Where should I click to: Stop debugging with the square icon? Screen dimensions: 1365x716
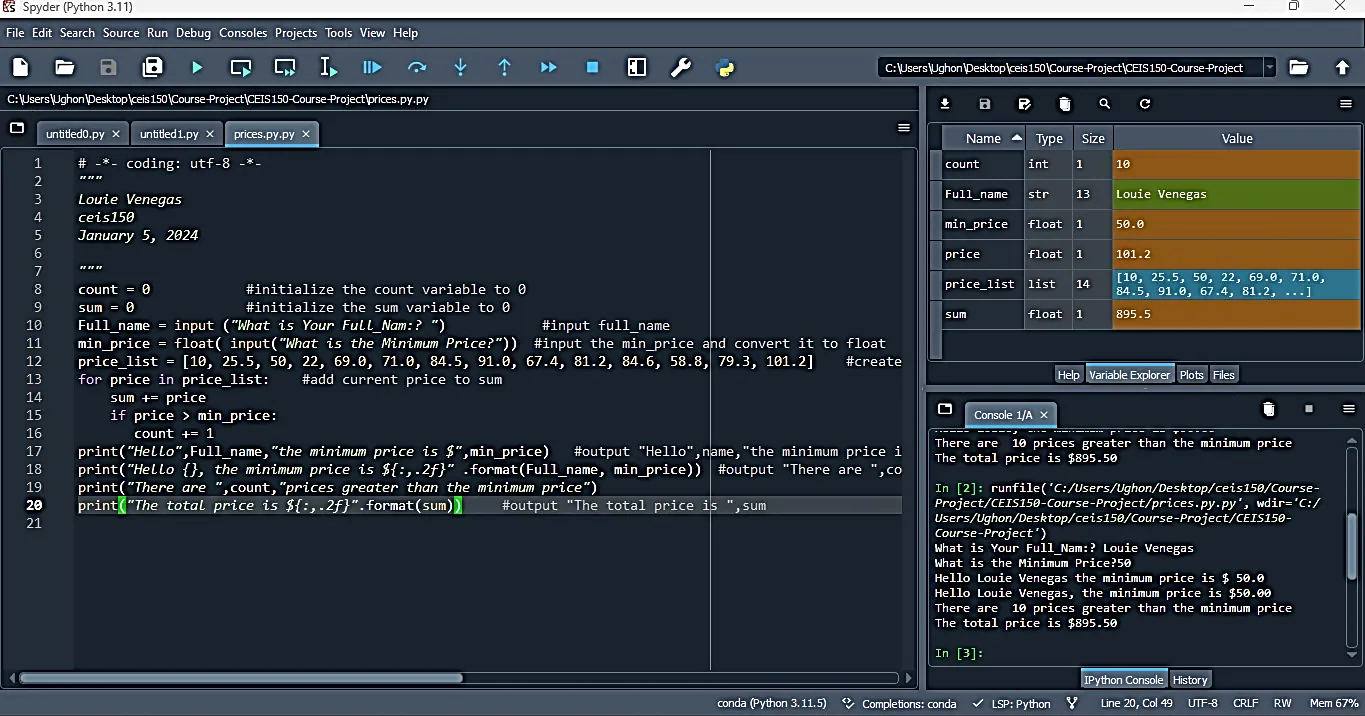pos(592,67)
